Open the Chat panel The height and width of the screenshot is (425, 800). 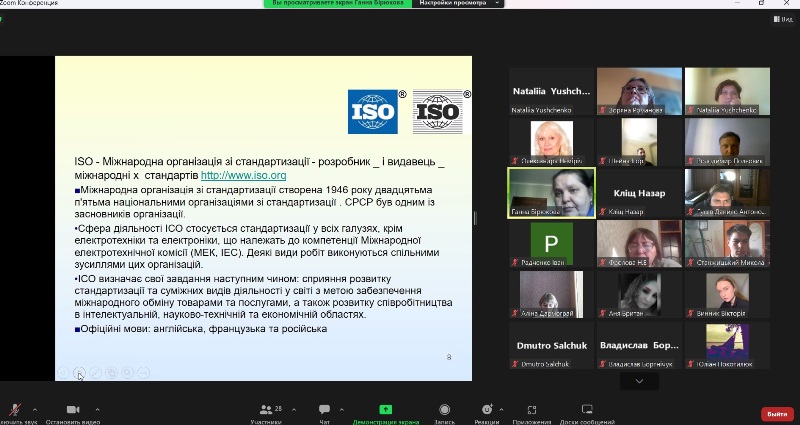[324, 409]
